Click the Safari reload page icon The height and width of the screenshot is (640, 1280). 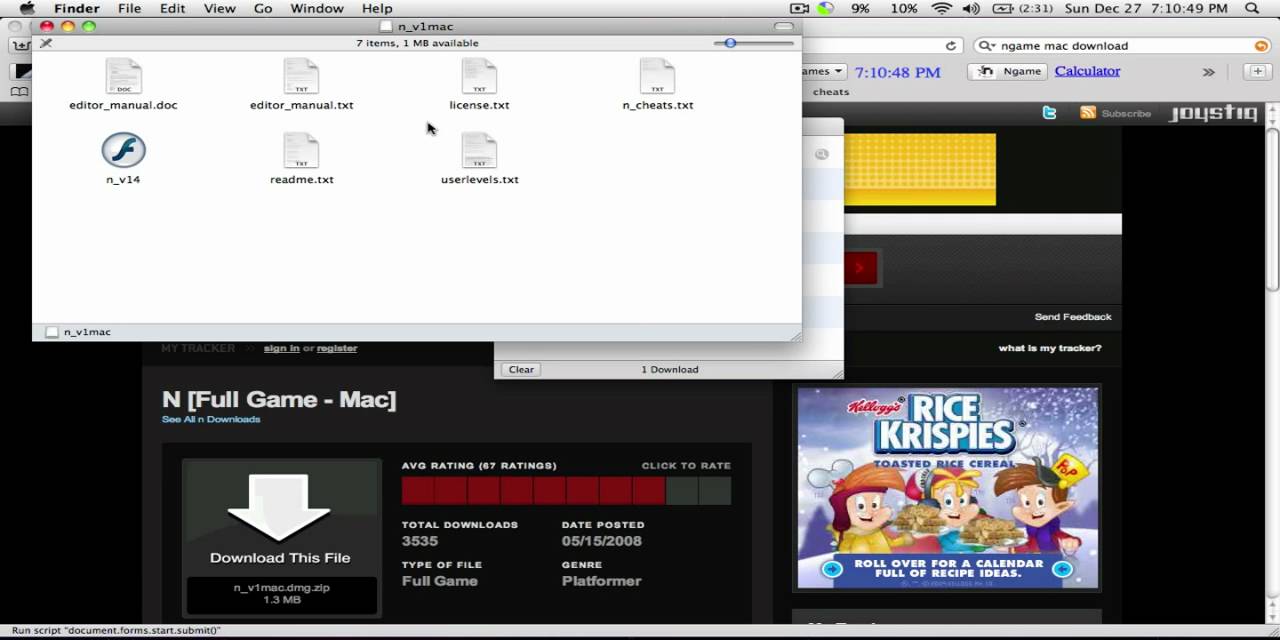(x=951, y=46)
